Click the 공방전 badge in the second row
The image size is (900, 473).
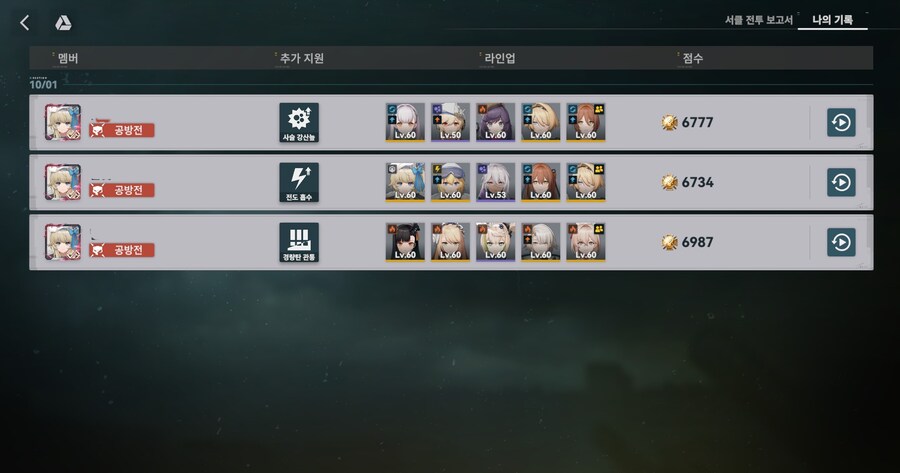pos(122,190)
